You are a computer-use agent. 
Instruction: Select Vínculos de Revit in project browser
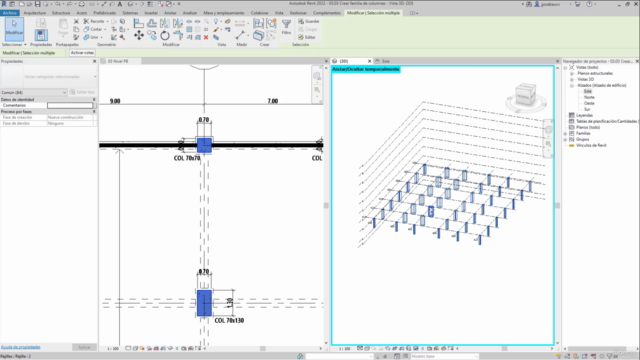click(591, 145)
